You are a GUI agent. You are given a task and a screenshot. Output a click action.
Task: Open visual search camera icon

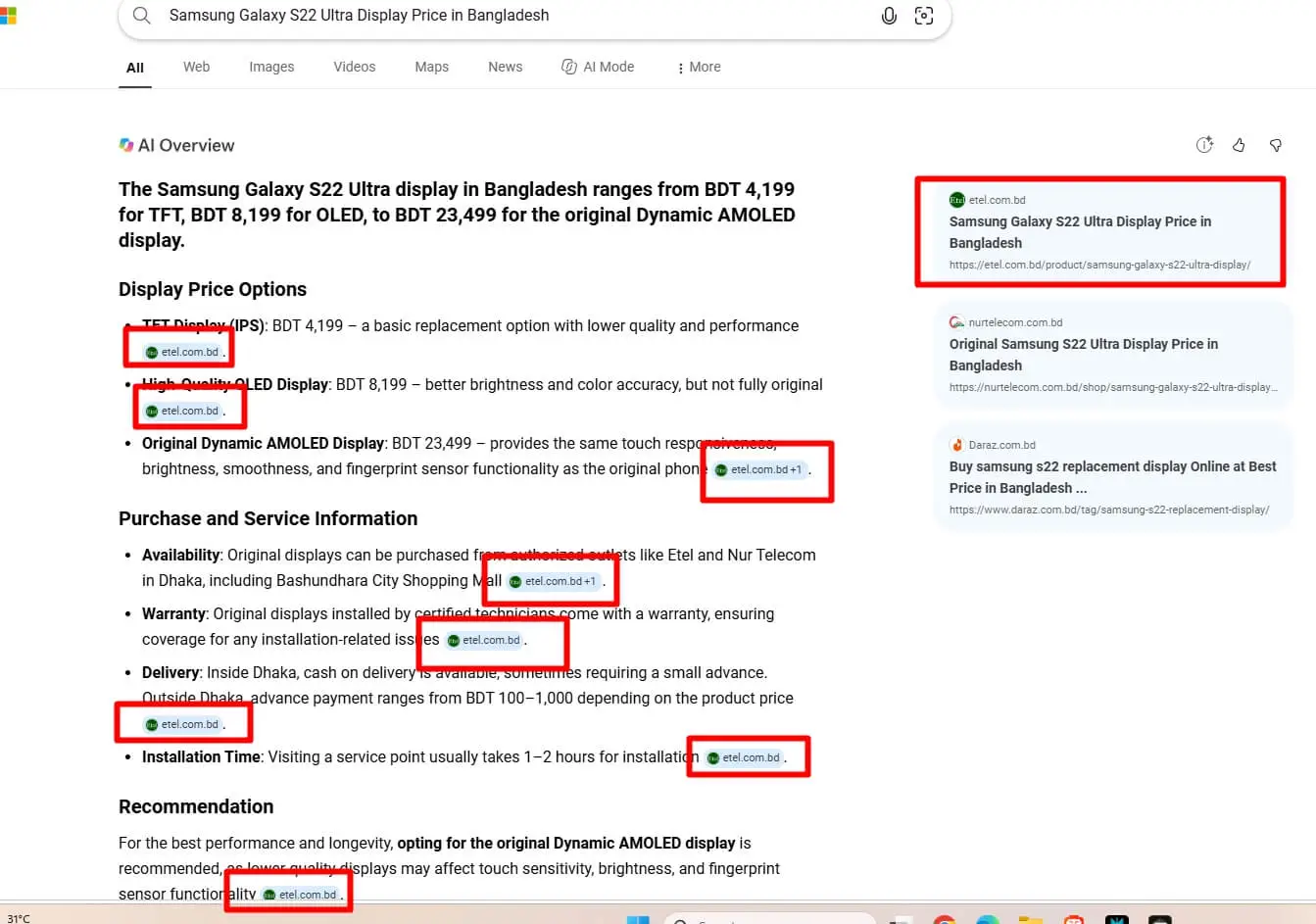[924, 16]
